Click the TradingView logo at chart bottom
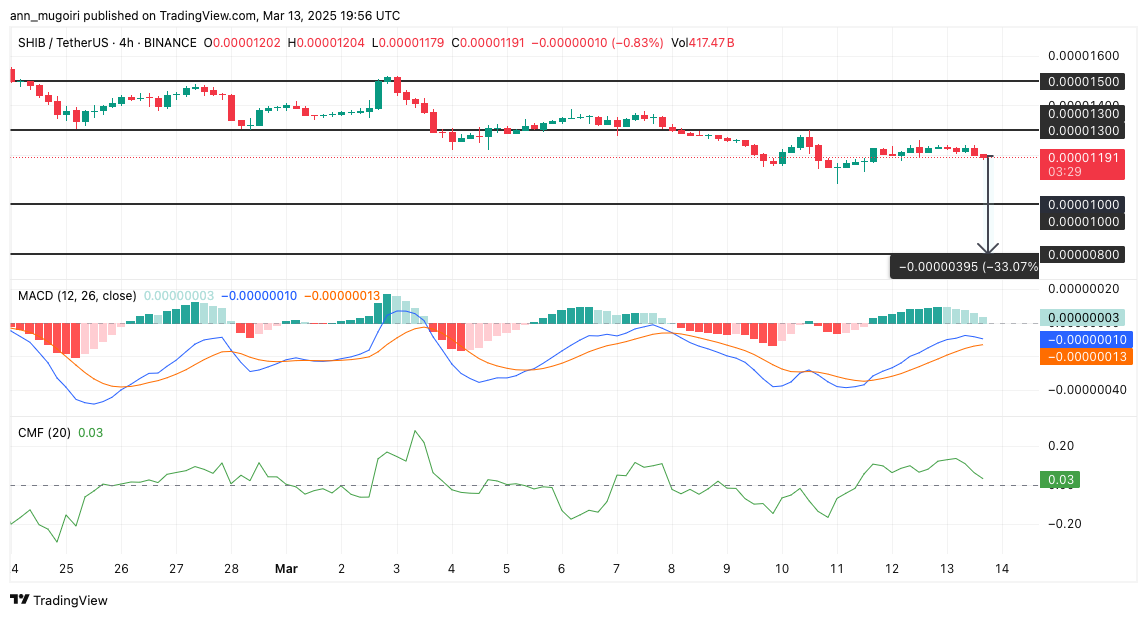1147x617 pixels. 59,600
